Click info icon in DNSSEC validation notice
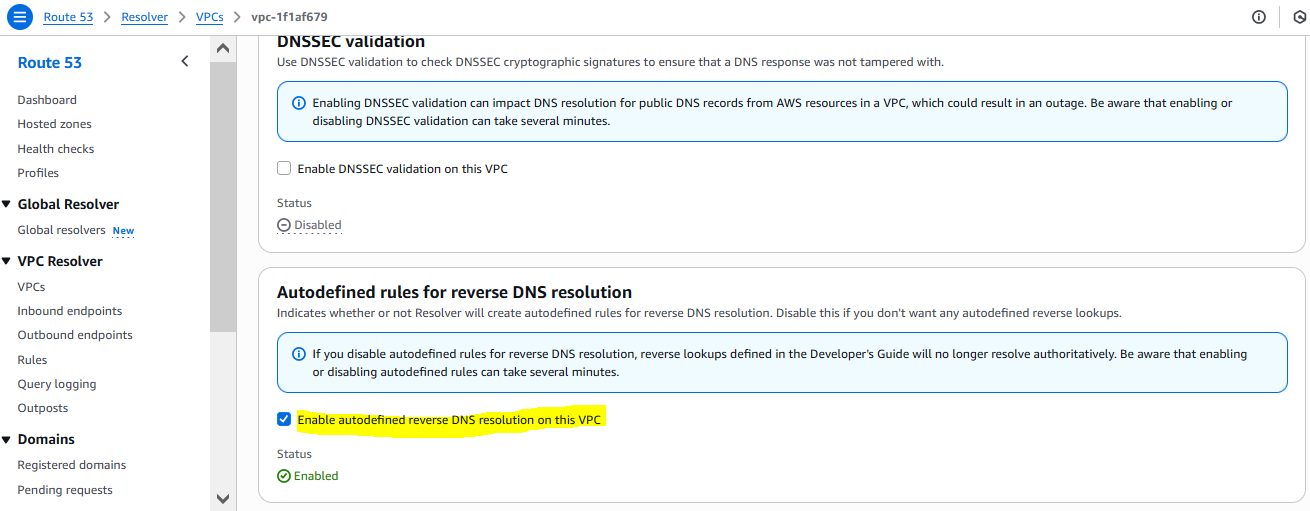 [298, 103]
